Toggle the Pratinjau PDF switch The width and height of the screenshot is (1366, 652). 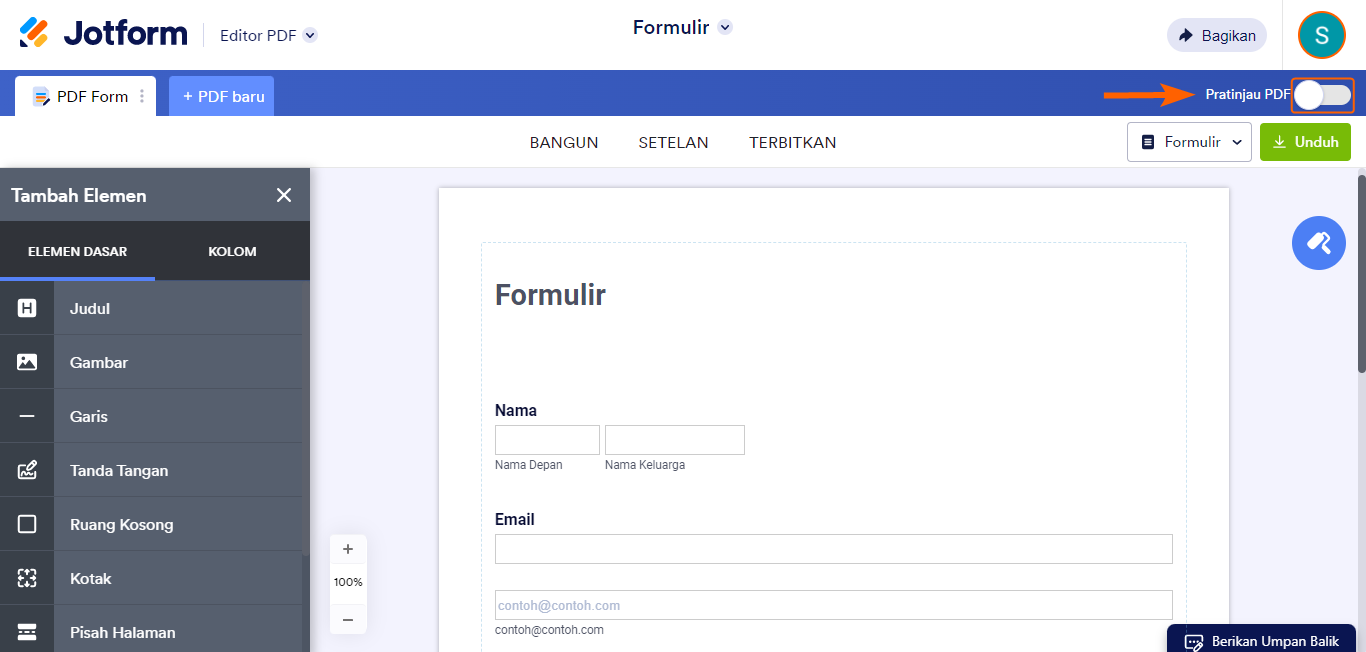point(1322,95)
